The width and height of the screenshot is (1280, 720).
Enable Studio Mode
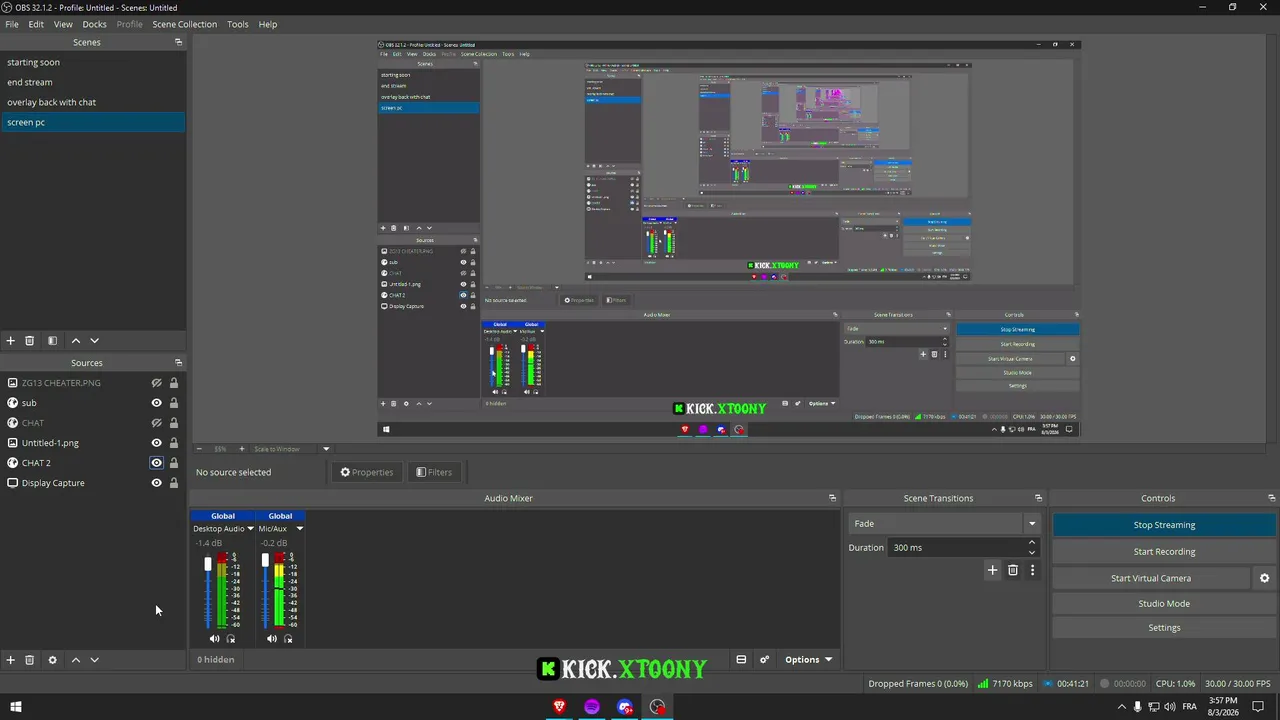[1164, 604]
